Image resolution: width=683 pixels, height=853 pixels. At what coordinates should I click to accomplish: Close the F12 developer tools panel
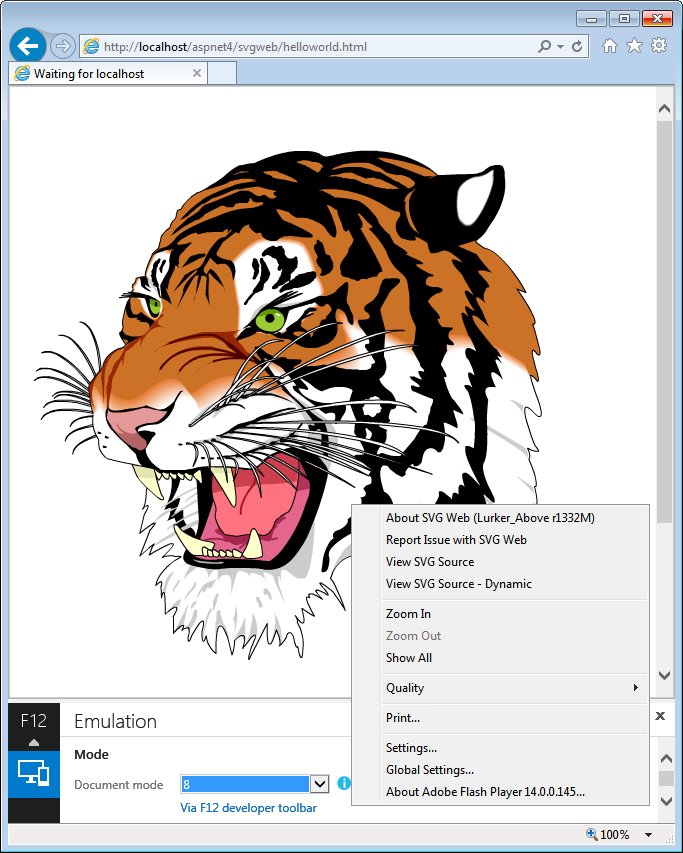[x=660, y=716]
